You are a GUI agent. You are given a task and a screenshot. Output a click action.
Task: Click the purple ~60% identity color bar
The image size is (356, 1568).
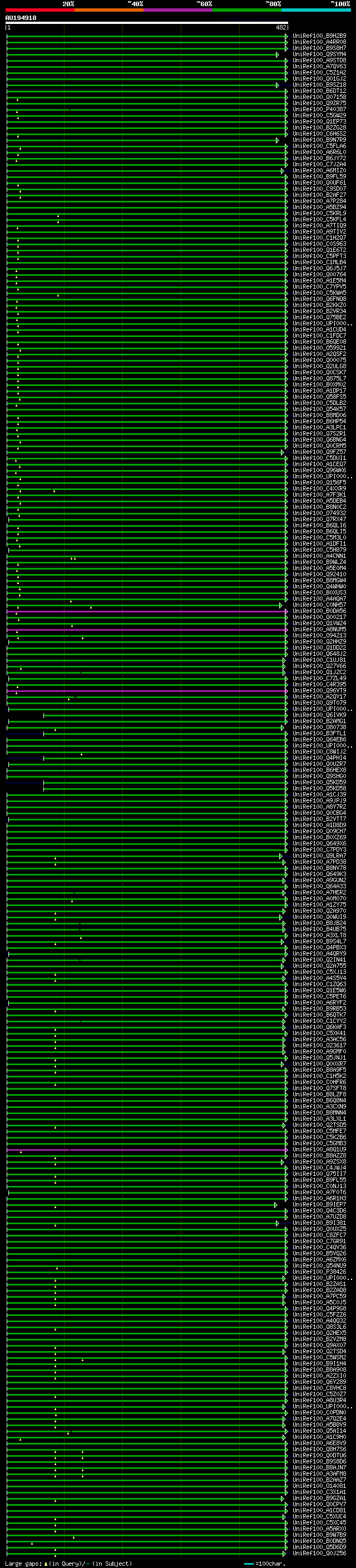point(179,11)
